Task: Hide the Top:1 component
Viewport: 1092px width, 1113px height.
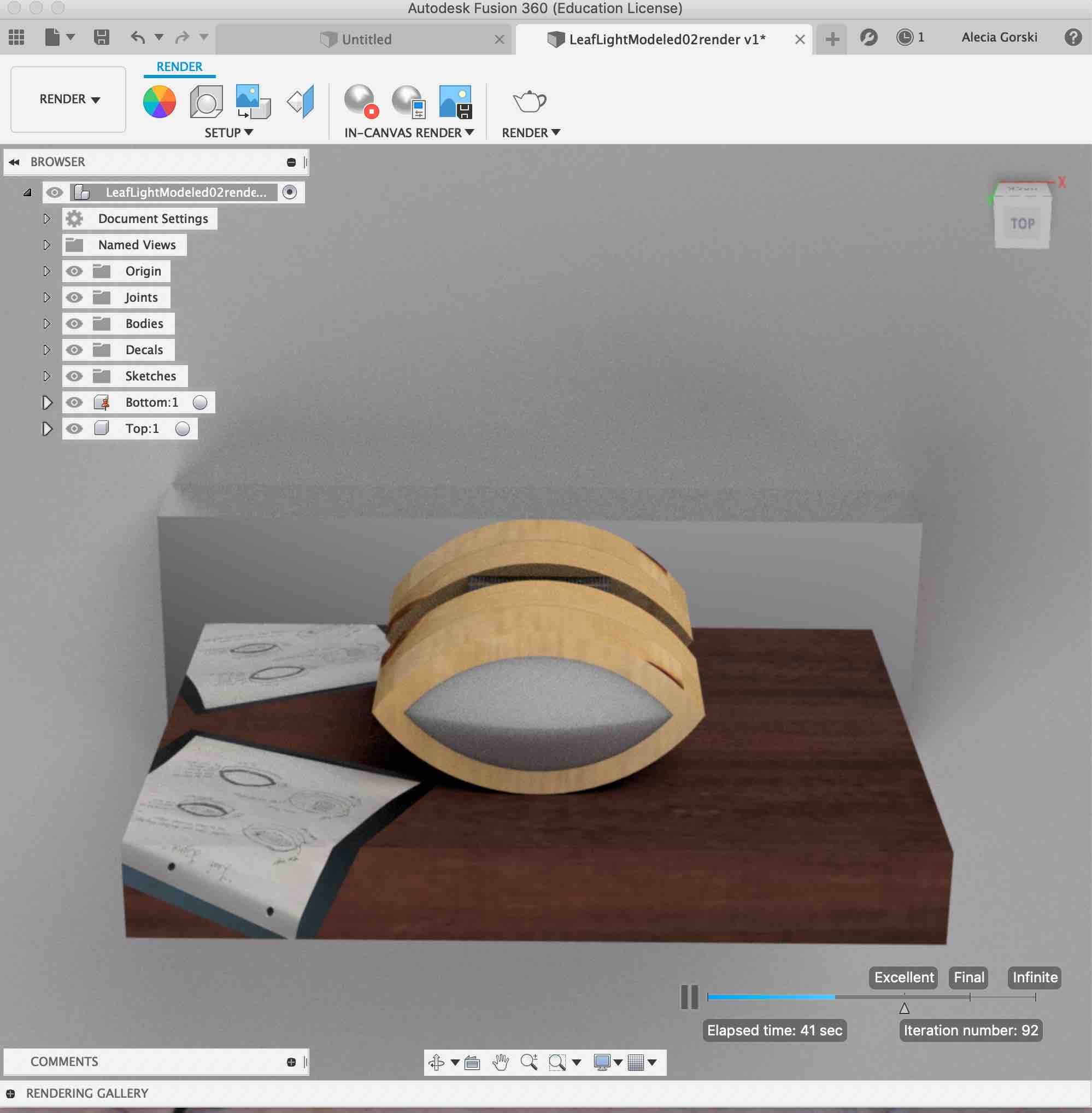Action: (x=74, y=429)
